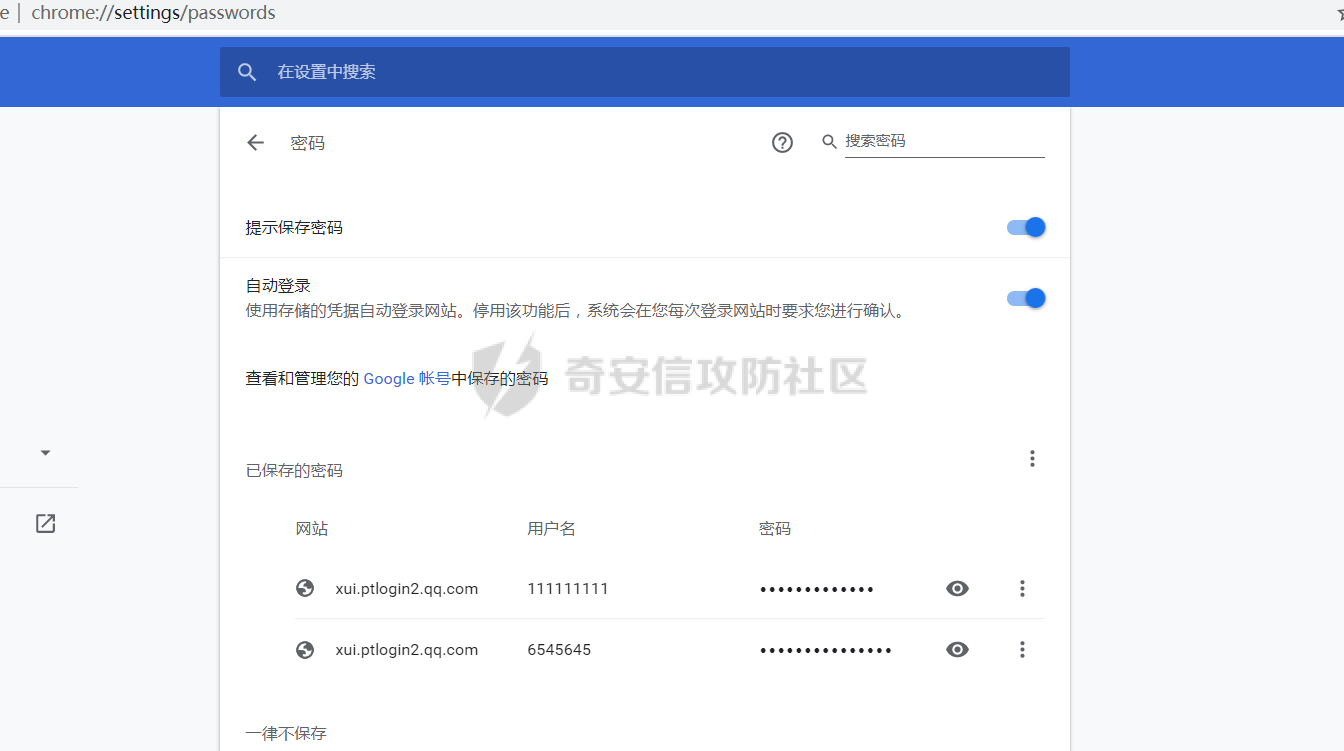Screen dimensions: 1344x751
Task: Reveal the password for user 6545645
Action: tap(957, 650)
